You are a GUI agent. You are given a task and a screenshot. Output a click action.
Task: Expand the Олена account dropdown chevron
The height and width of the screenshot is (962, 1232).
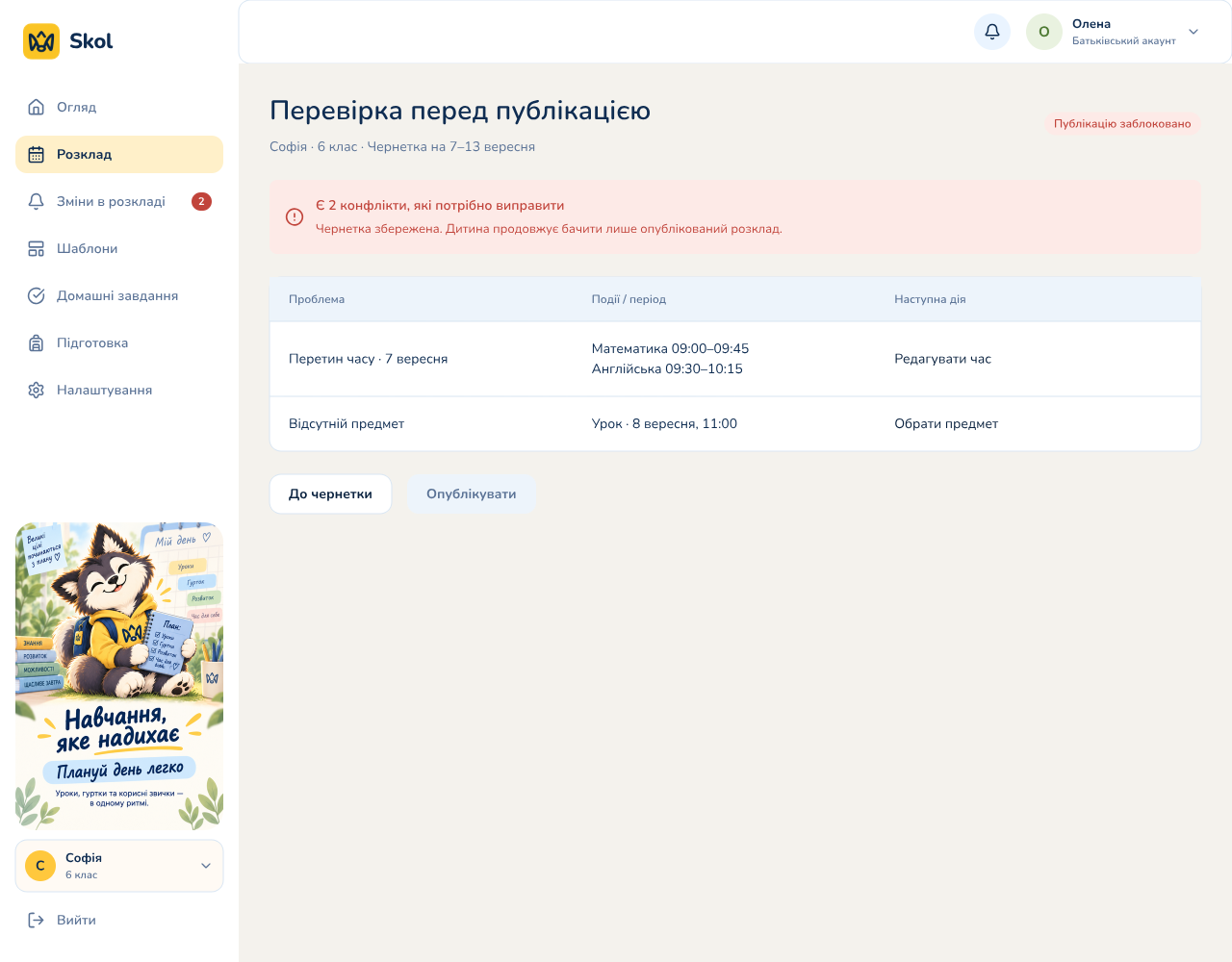point(1193,32)
